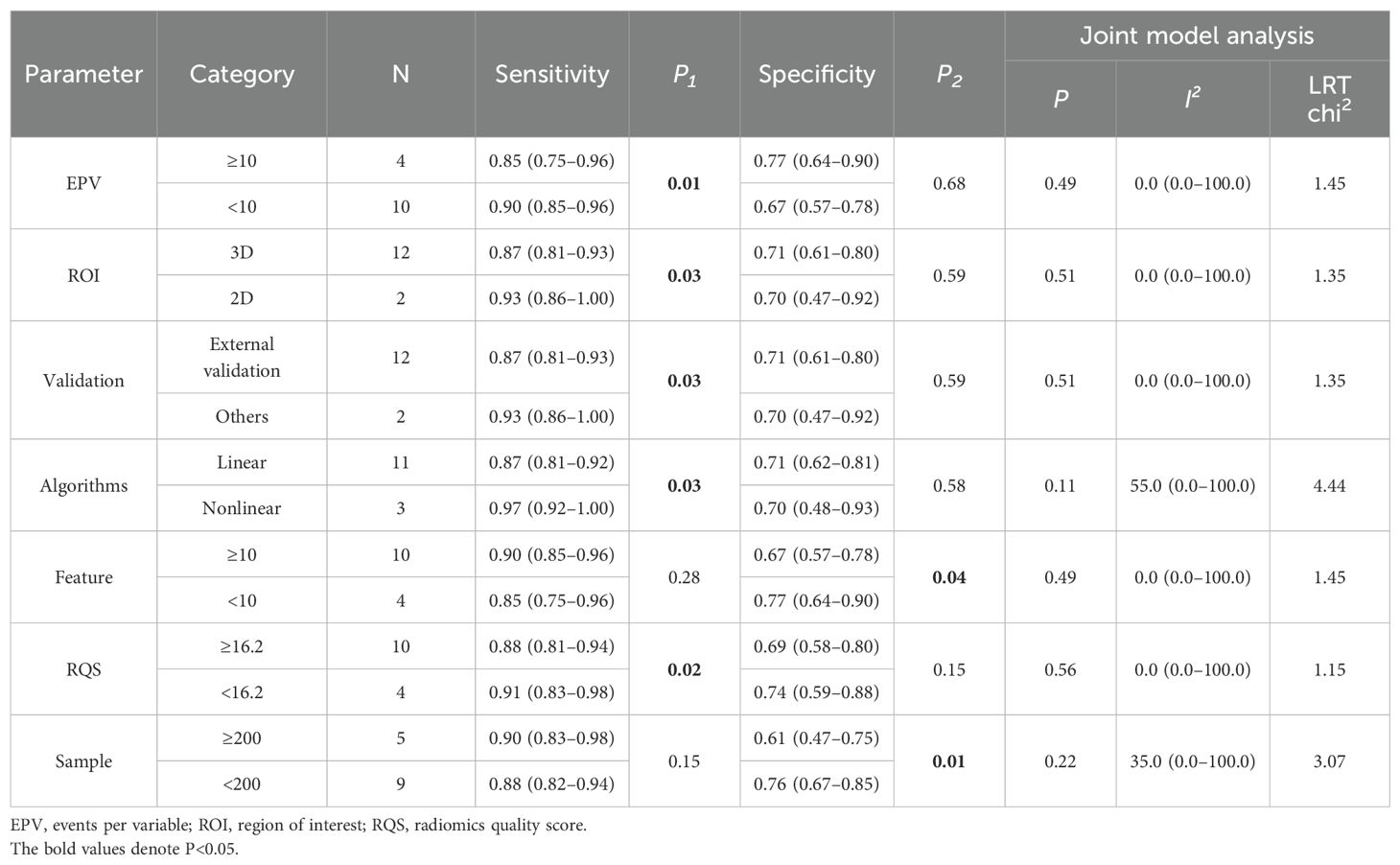Select the RQS parameter cell
This screenshot has width=1400, height=865.
[x=83, y=669]
